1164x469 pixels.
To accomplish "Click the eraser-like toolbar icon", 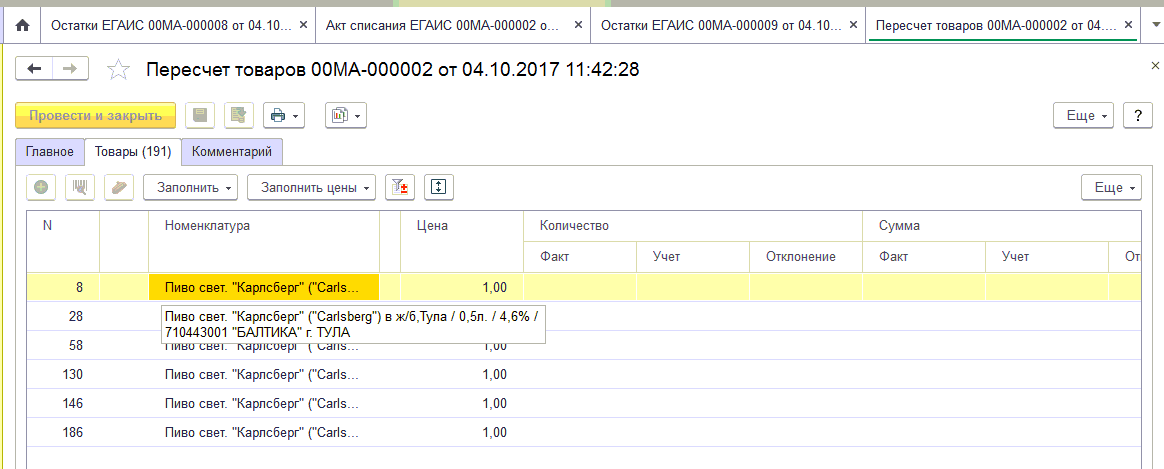I will point(119,188).
